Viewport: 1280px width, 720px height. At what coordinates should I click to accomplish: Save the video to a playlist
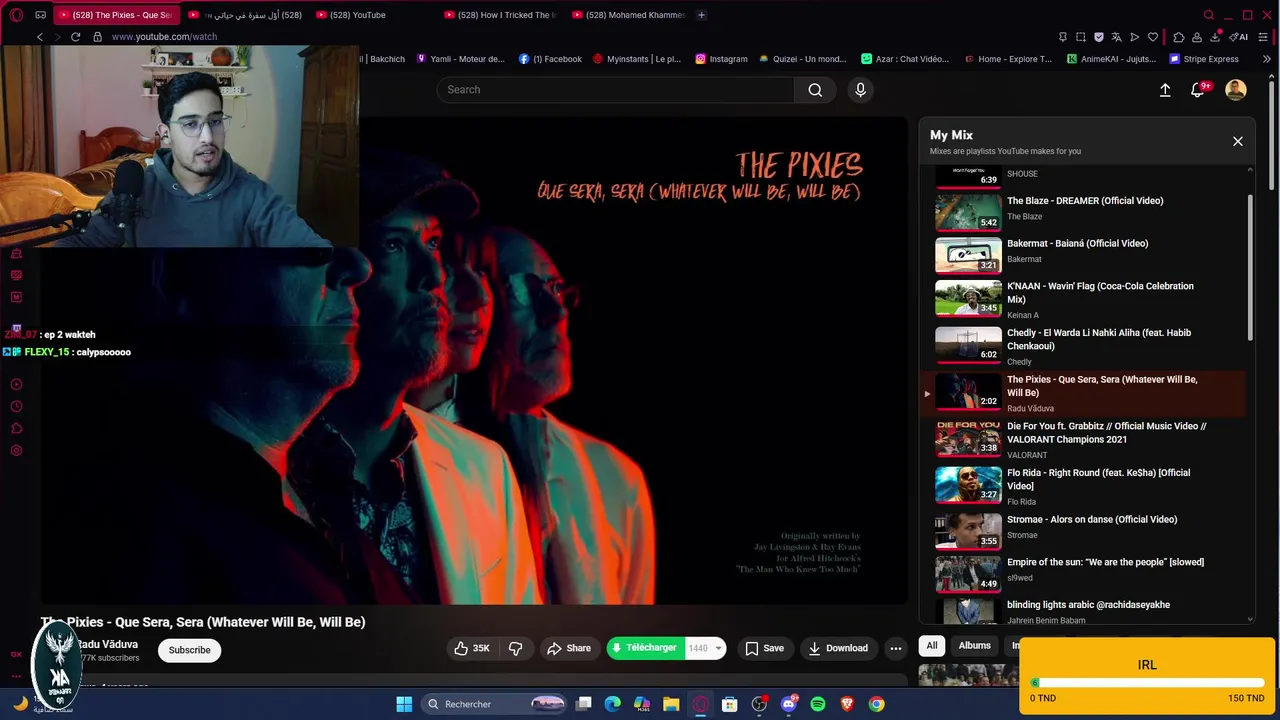(764, 648)
